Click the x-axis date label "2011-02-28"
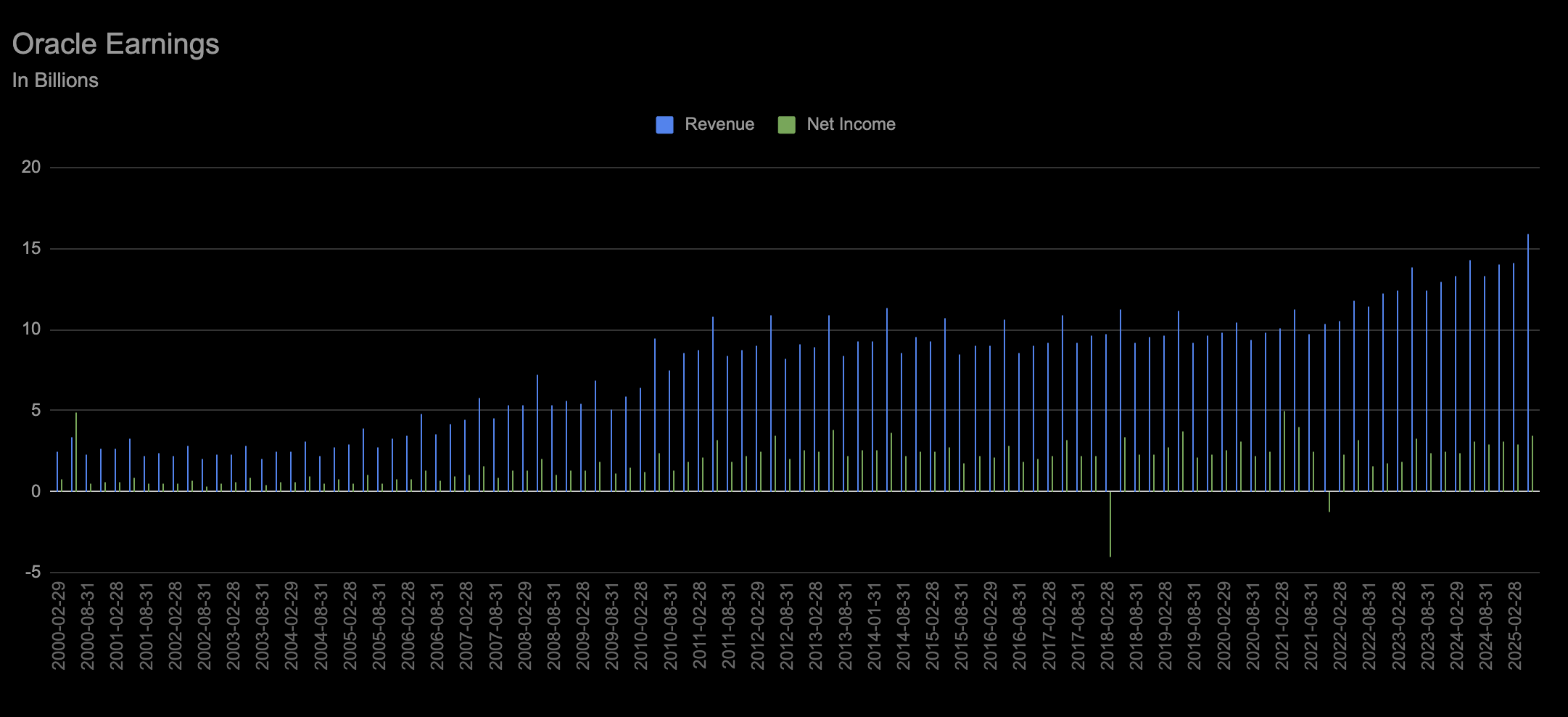This screenshot has height=717, width=1568. [x=699, y=626]
